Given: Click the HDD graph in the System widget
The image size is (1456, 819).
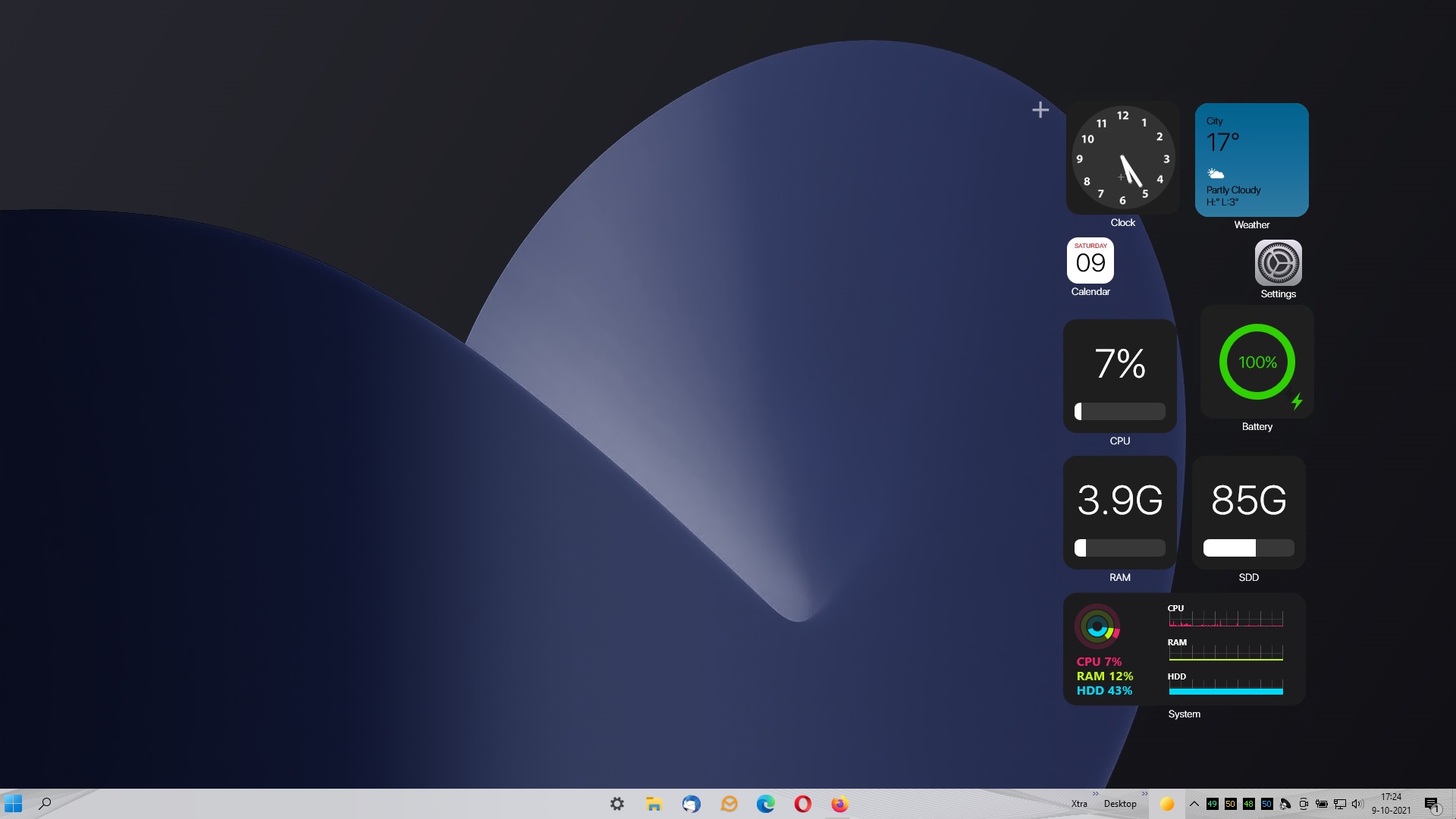Looking at the screenshot, I should (1226, 687).
